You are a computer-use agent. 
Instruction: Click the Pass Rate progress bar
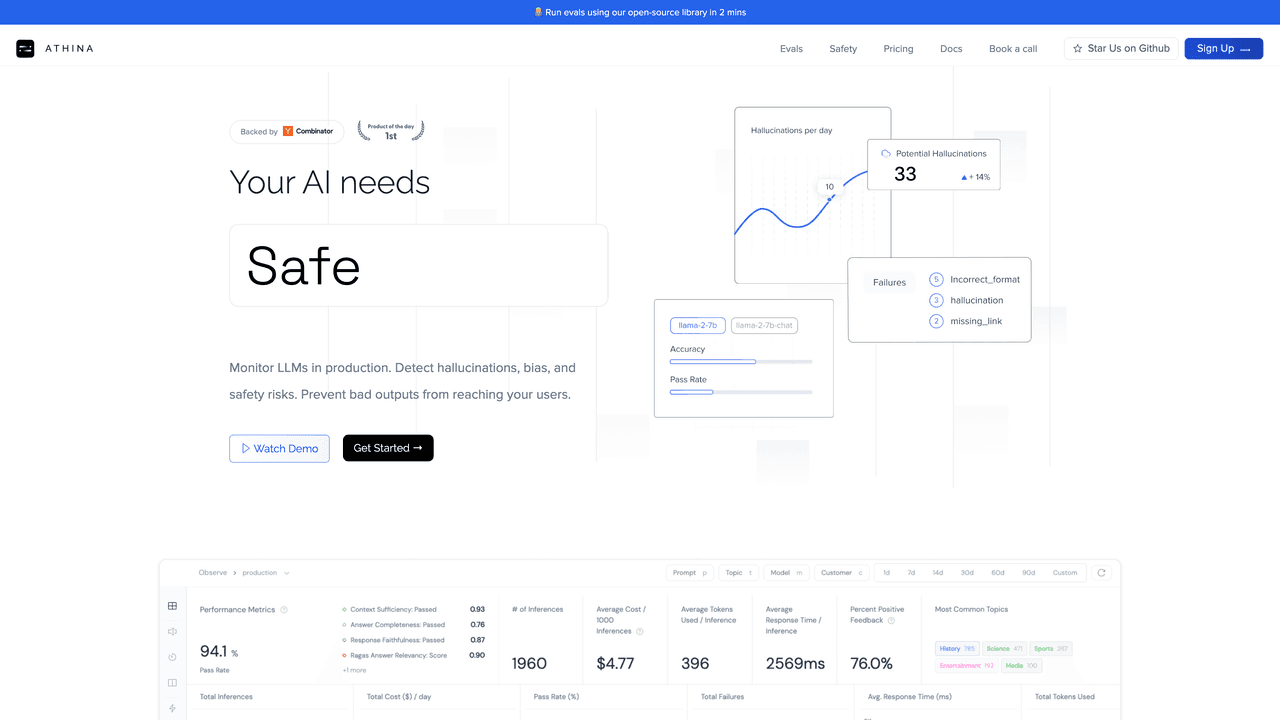tap(741, 392)
